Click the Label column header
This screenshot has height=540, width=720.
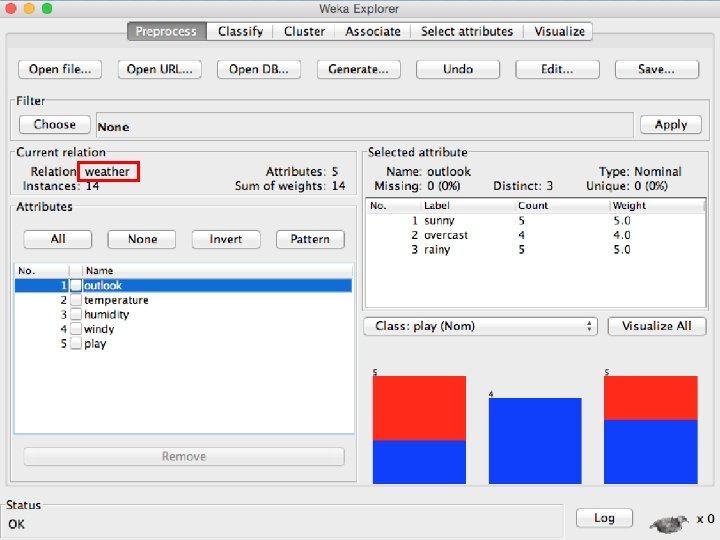468,206
